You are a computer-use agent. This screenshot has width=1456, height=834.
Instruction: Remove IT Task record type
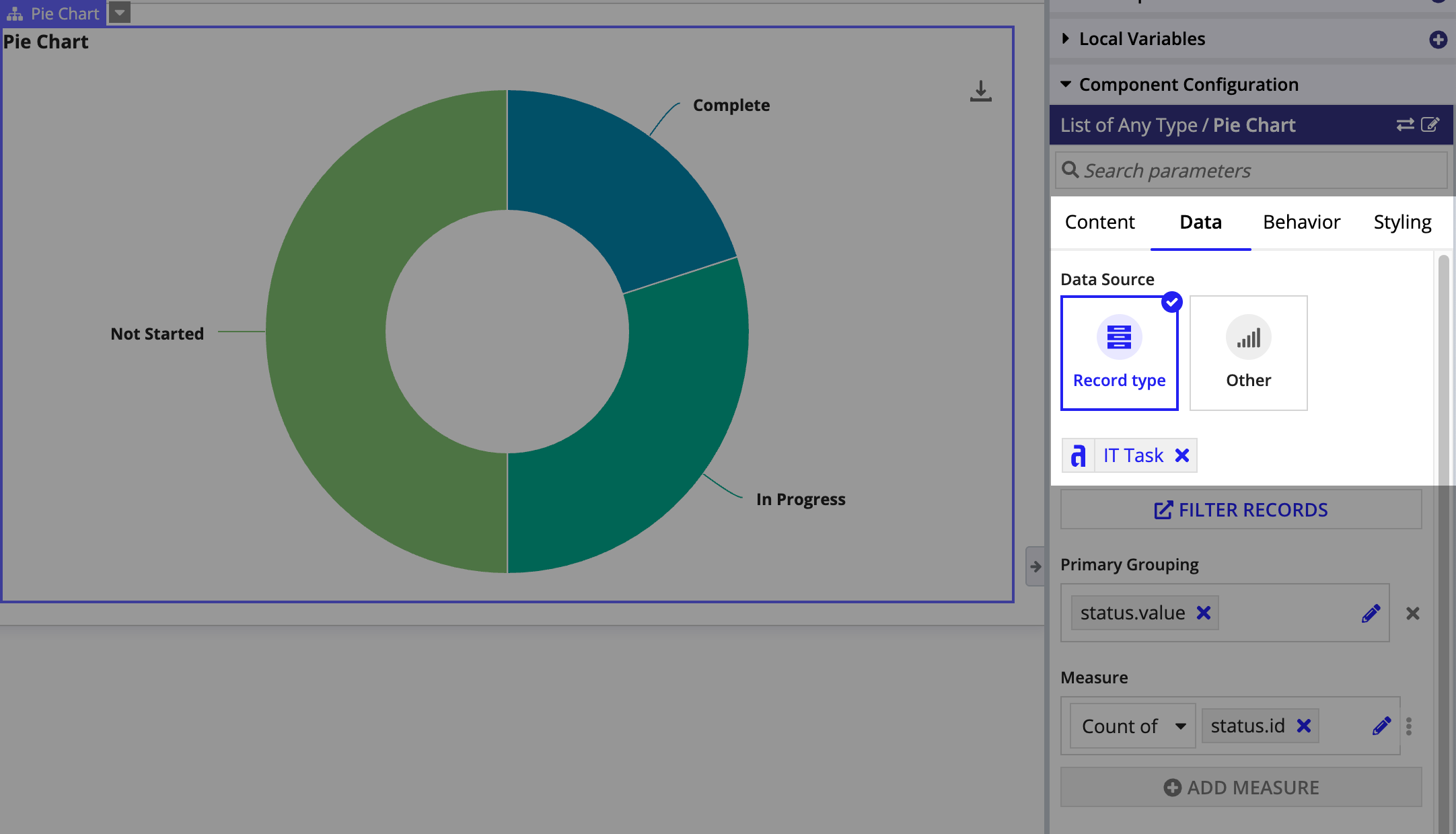click(x=1181, y=456)
